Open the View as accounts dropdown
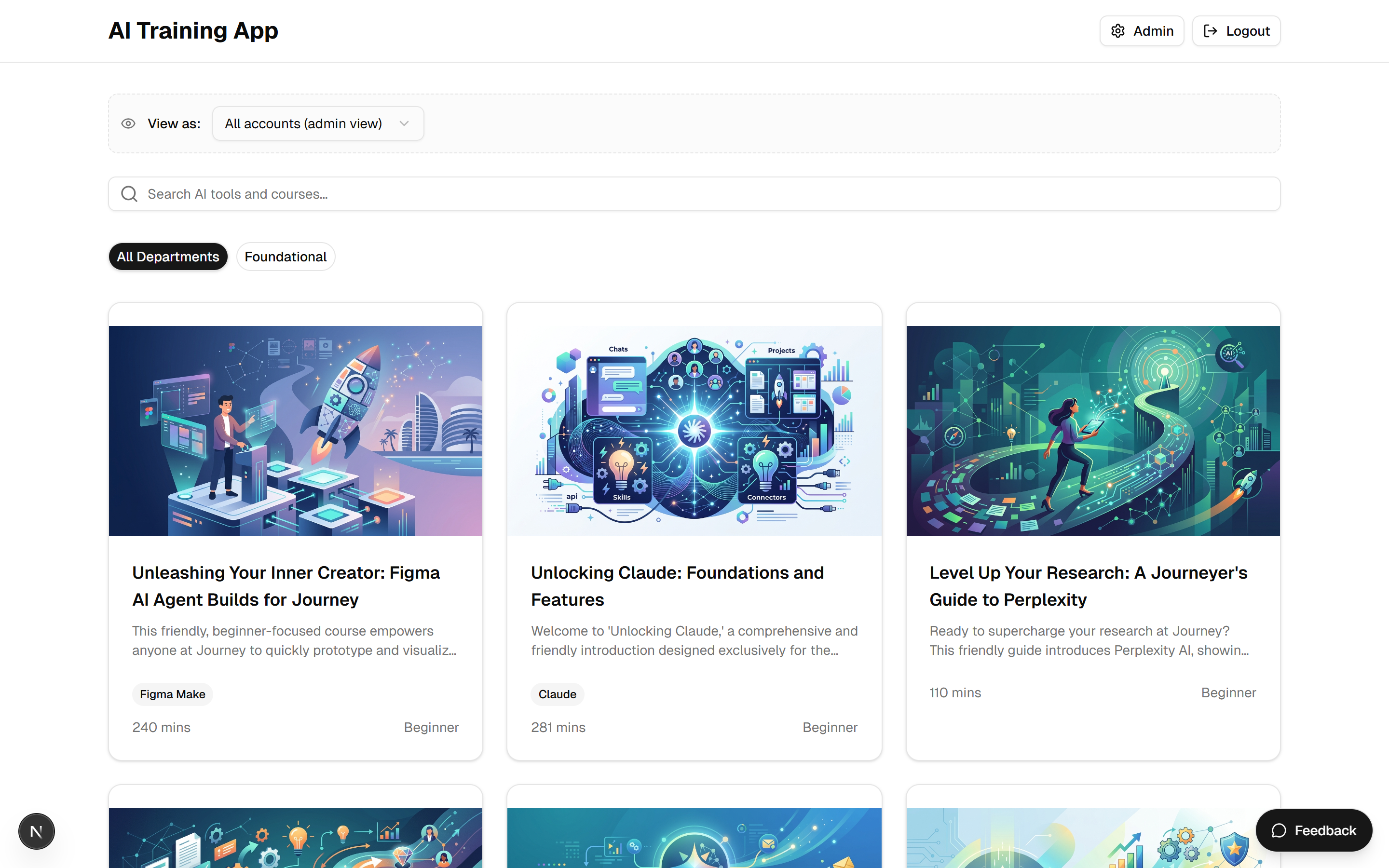Viewport: 1389px width, 868px height. coord(318,123)
